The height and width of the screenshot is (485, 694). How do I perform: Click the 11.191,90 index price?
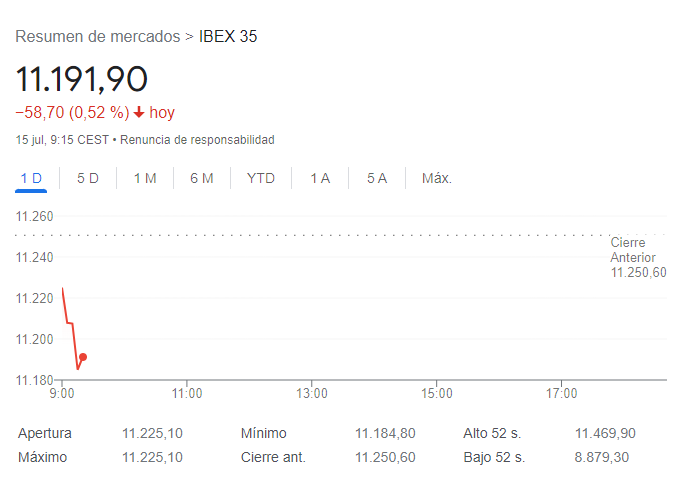coord(82,78)
